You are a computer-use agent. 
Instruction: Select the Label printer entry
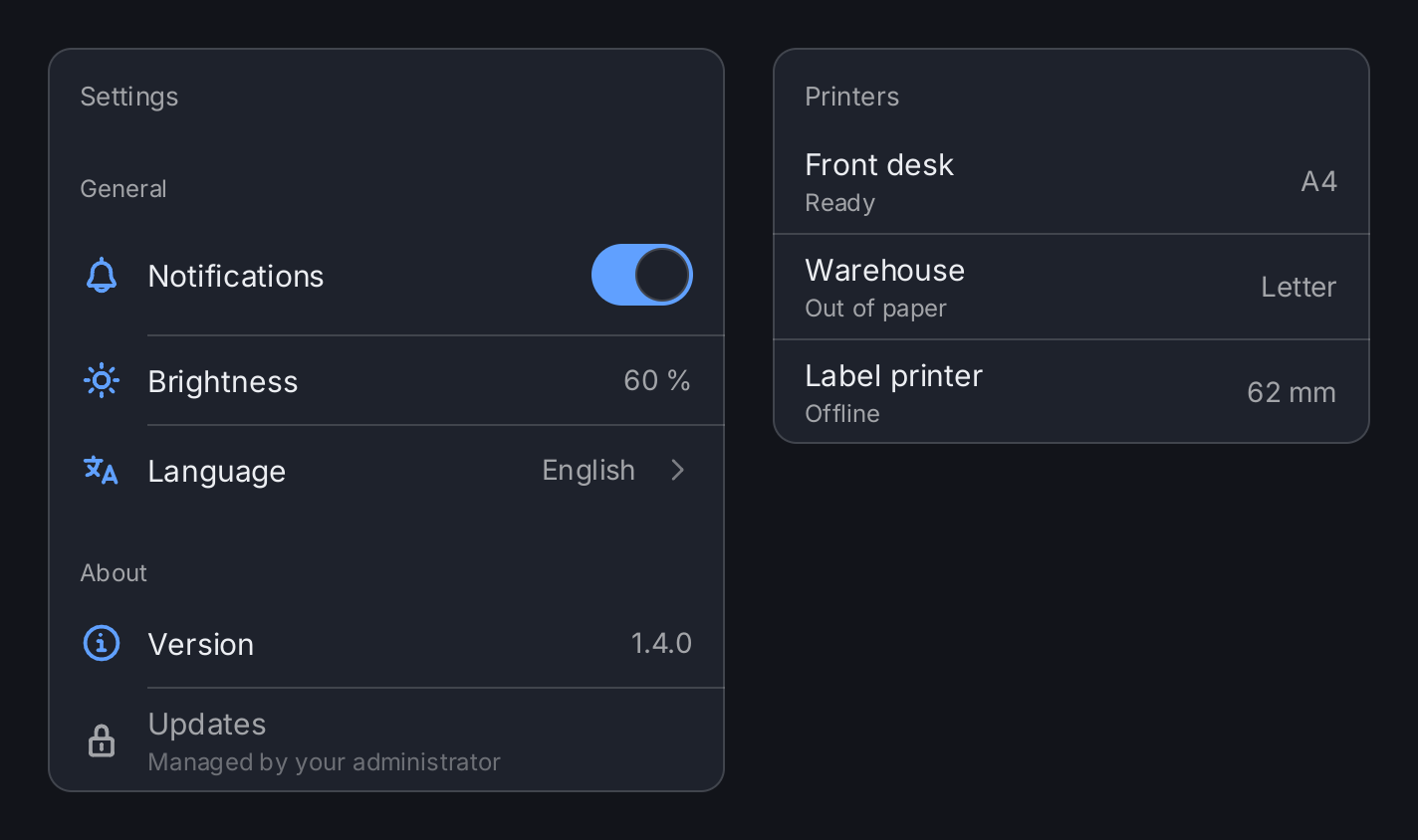(x=1071, y=392)
